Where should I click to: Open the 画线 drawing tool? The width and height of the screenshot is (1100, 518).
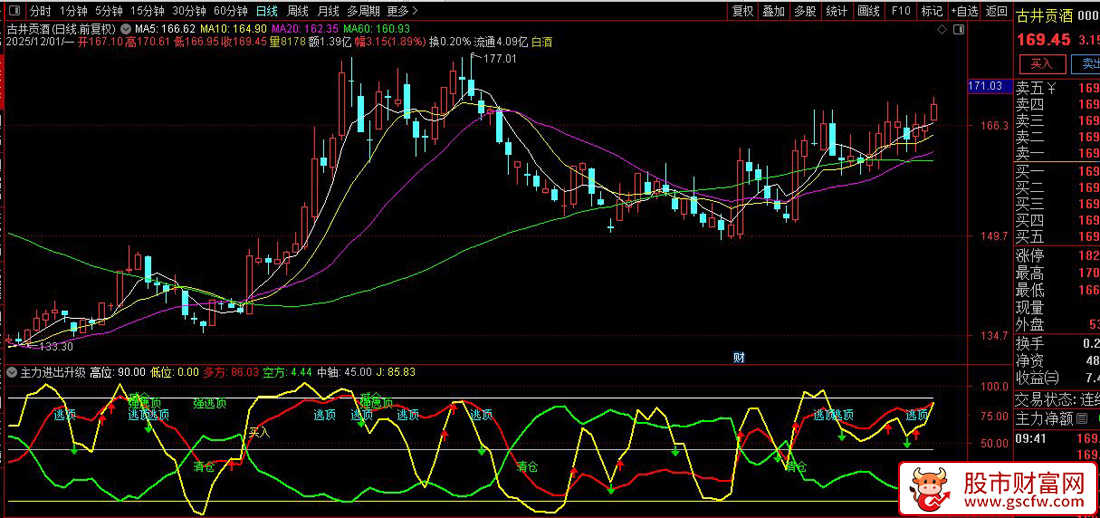tap(868, 11)
